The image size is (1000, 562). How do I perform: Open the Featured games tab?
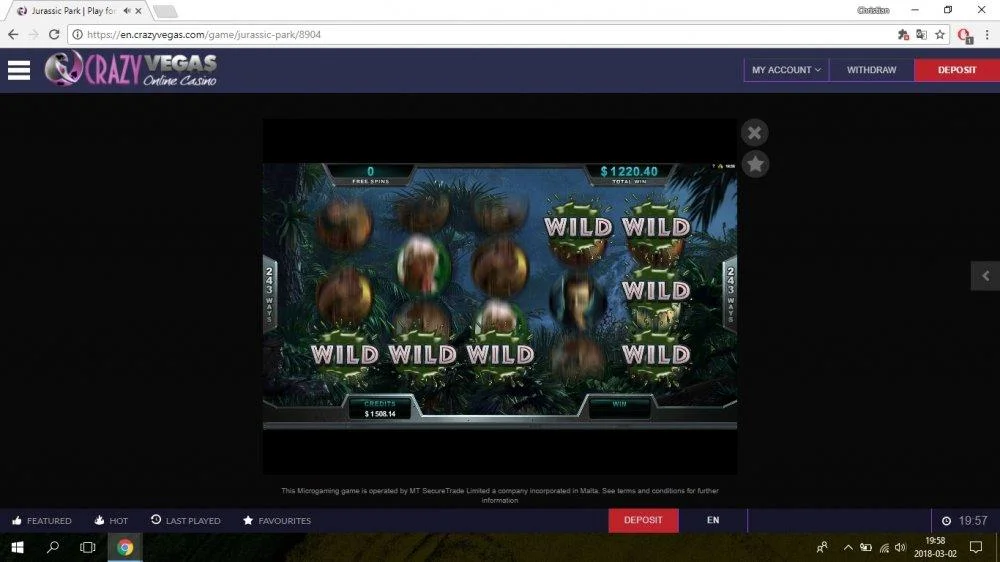click(x=41, y=521)
